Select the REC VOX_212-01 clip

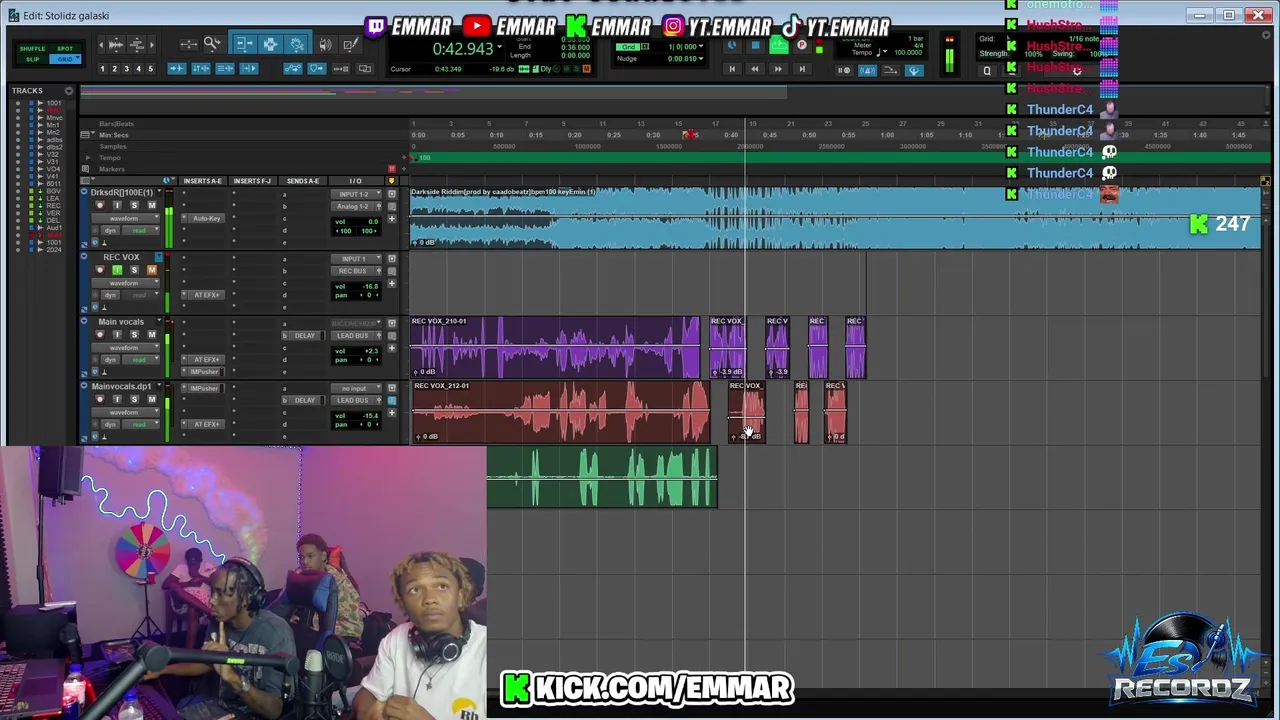coord(560,412)
